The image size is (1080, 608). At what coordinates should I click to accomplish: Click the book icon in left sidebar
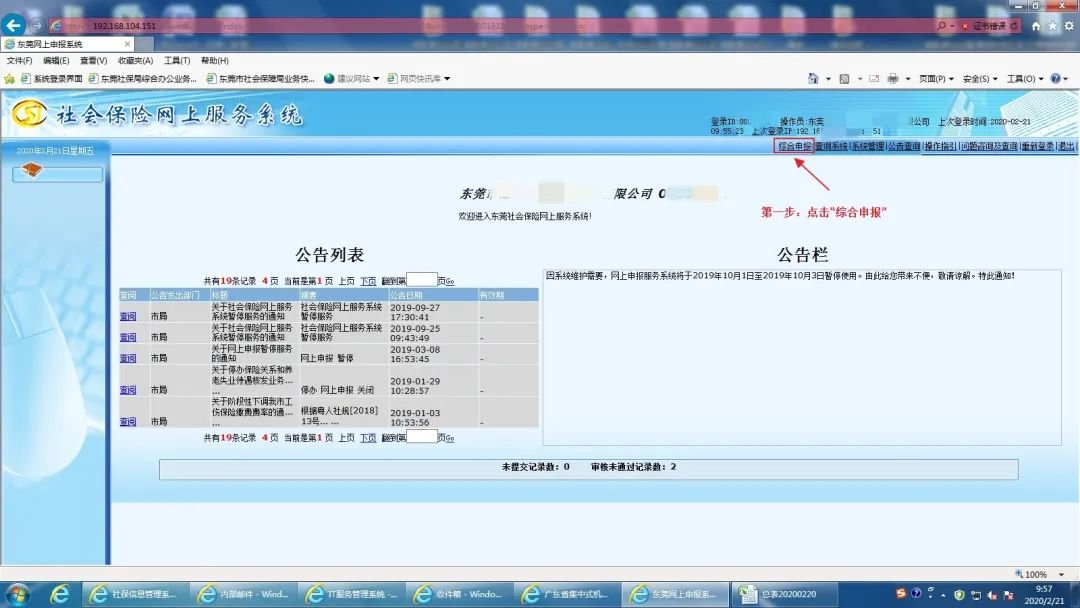[32, 173]
